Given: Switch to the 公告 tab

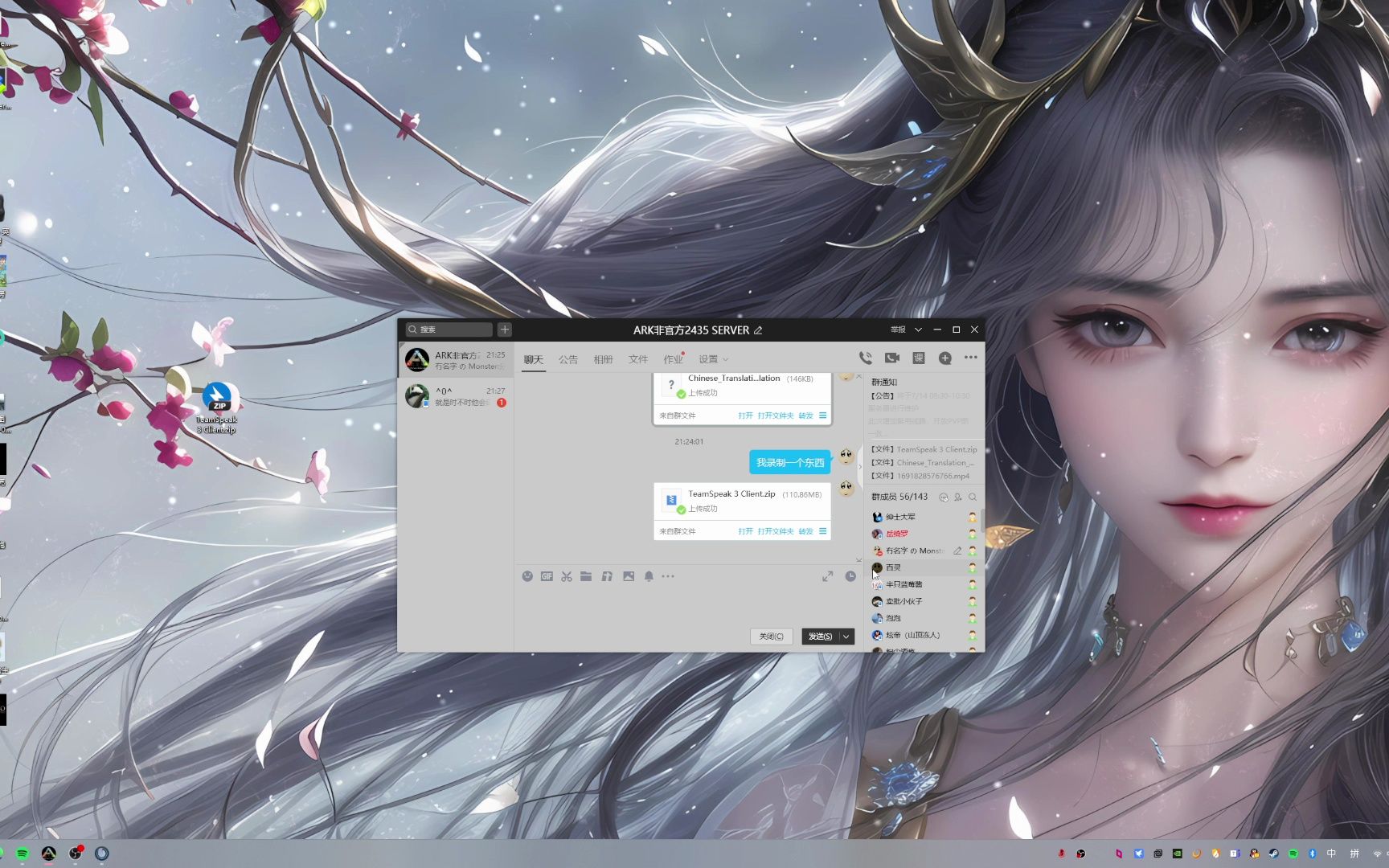Looking at the screenshot, I should point(568,359).
